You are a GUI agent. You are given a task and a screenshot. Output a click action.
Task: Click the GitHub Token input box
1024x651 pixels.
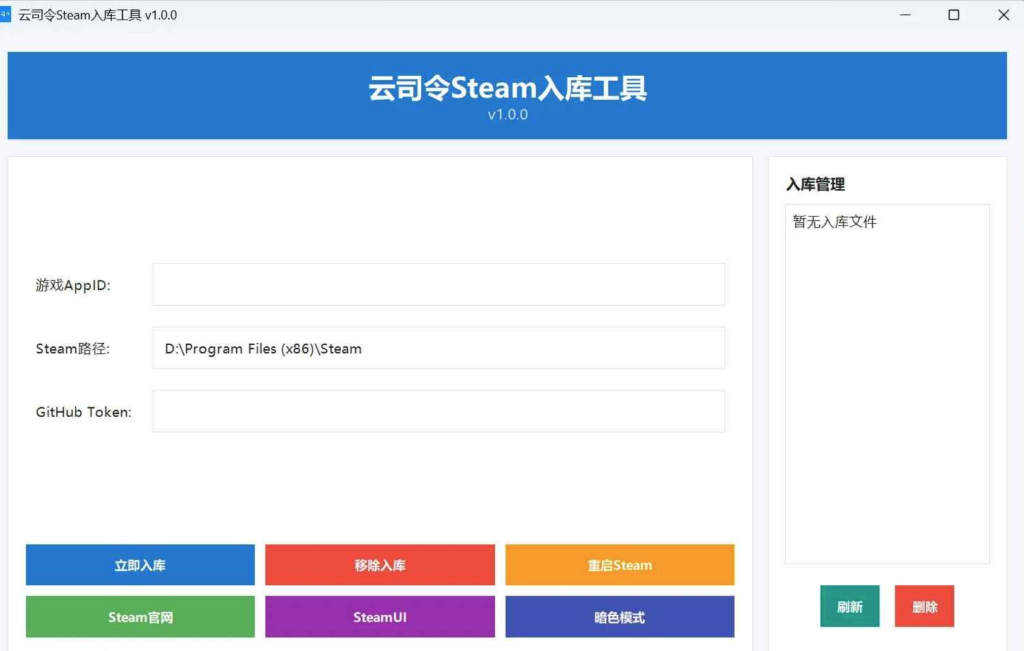(x=438, y=410)
